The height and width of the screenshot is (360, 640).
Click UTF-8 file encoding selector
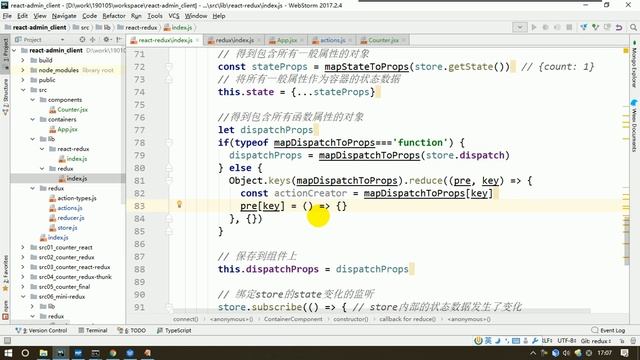coord(567,341)
